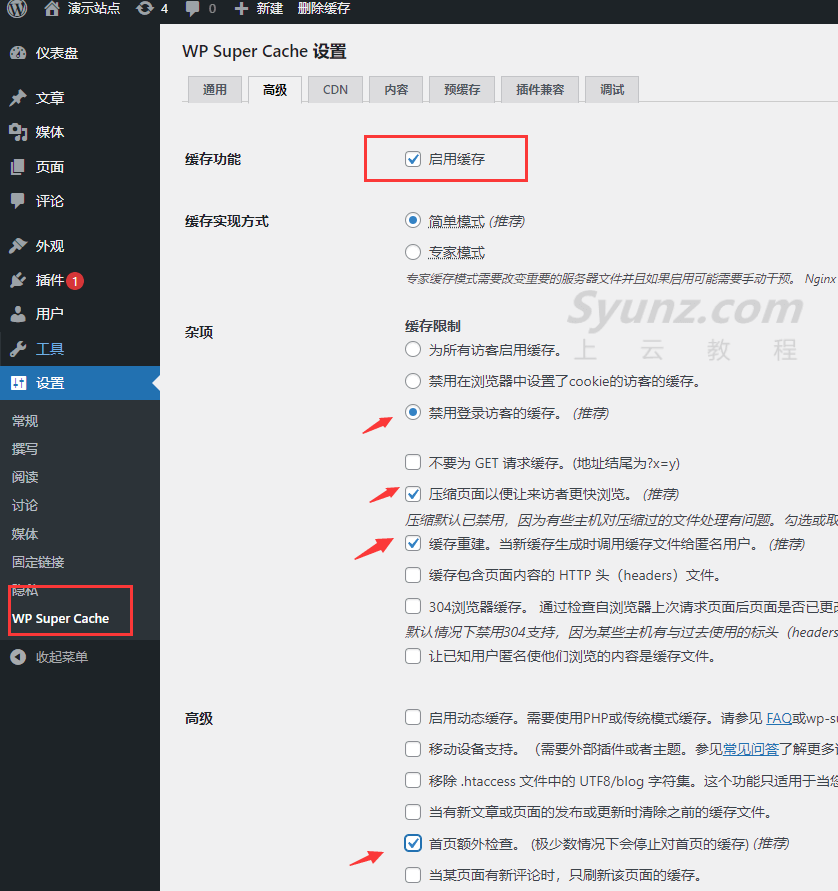Open 阅读 settings submenu
The height and width of the screenshot is (891, 838).
(x=25, y=477)
